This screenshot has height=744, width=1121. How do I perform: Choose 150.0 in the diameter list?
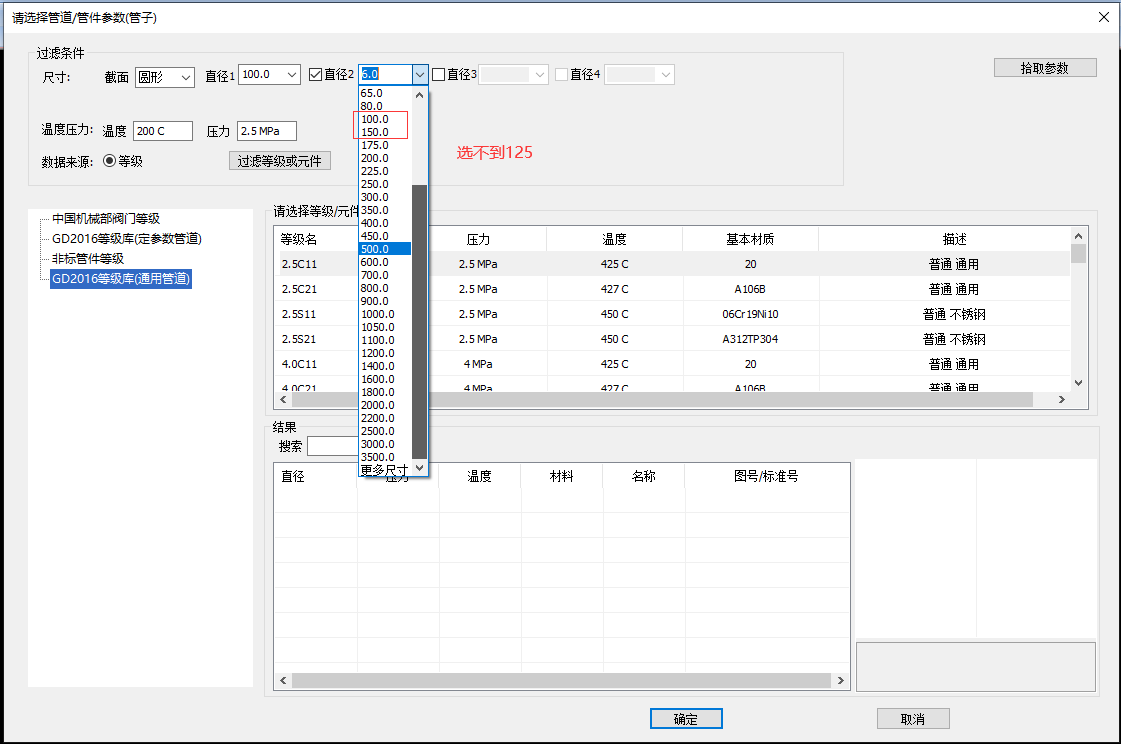tap(376, 132)
